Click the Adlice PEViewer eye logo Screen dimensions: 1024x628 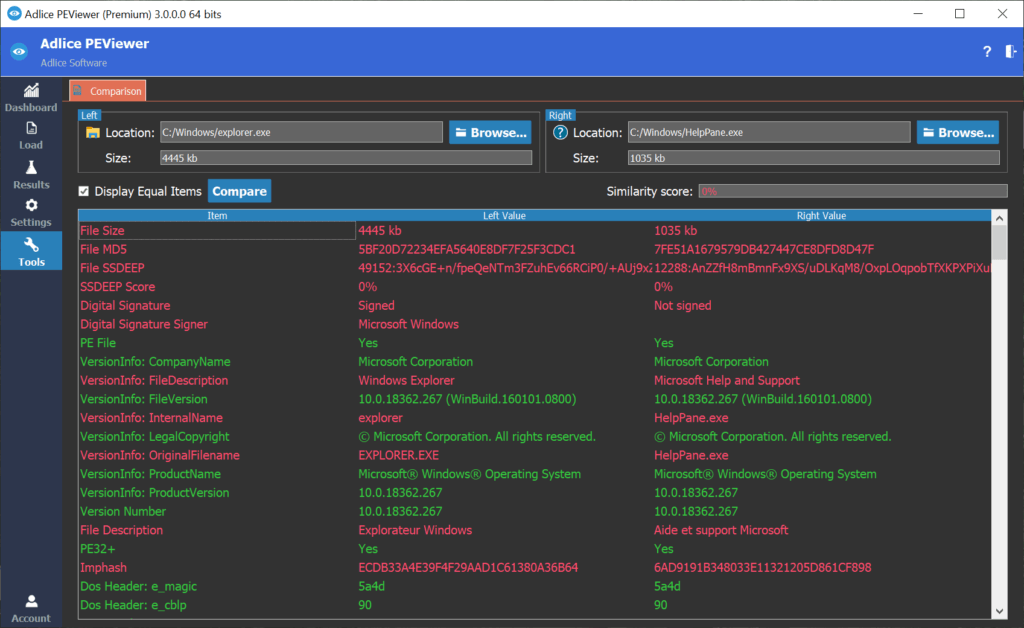(18, 52)
